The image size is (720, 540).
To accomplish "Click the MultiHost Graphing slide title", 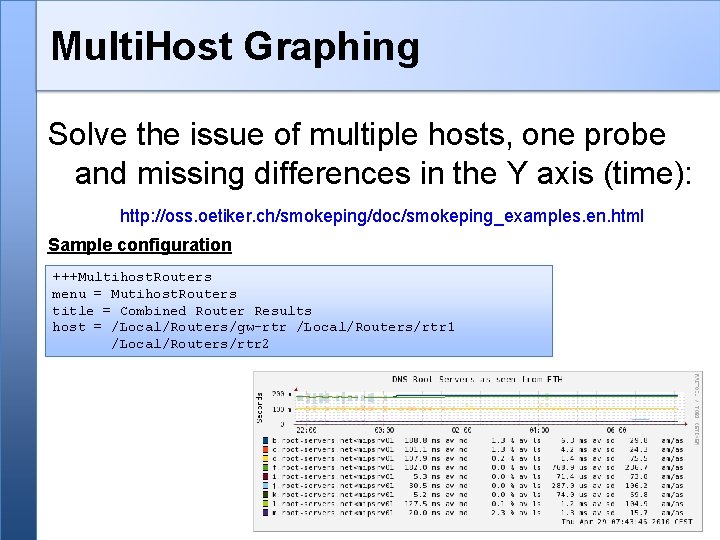I will tap(235, 47).
